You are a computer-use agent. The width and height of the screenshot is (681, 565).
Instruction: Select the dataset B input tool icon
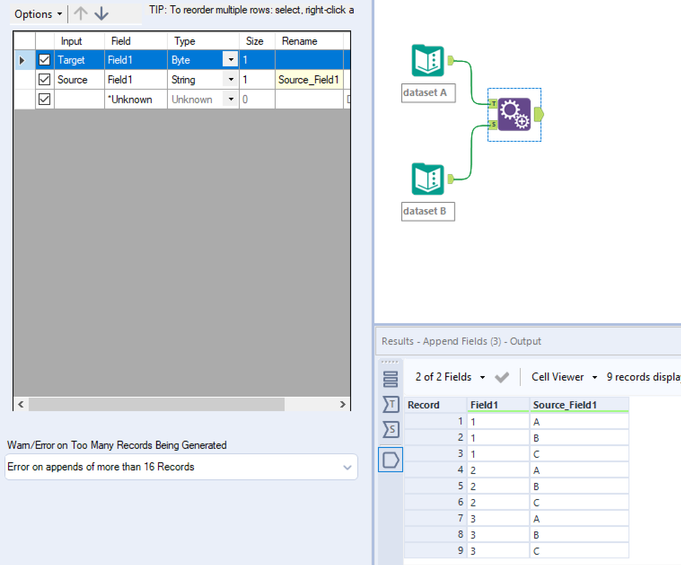pyautogui.click(x=428, y=179)
